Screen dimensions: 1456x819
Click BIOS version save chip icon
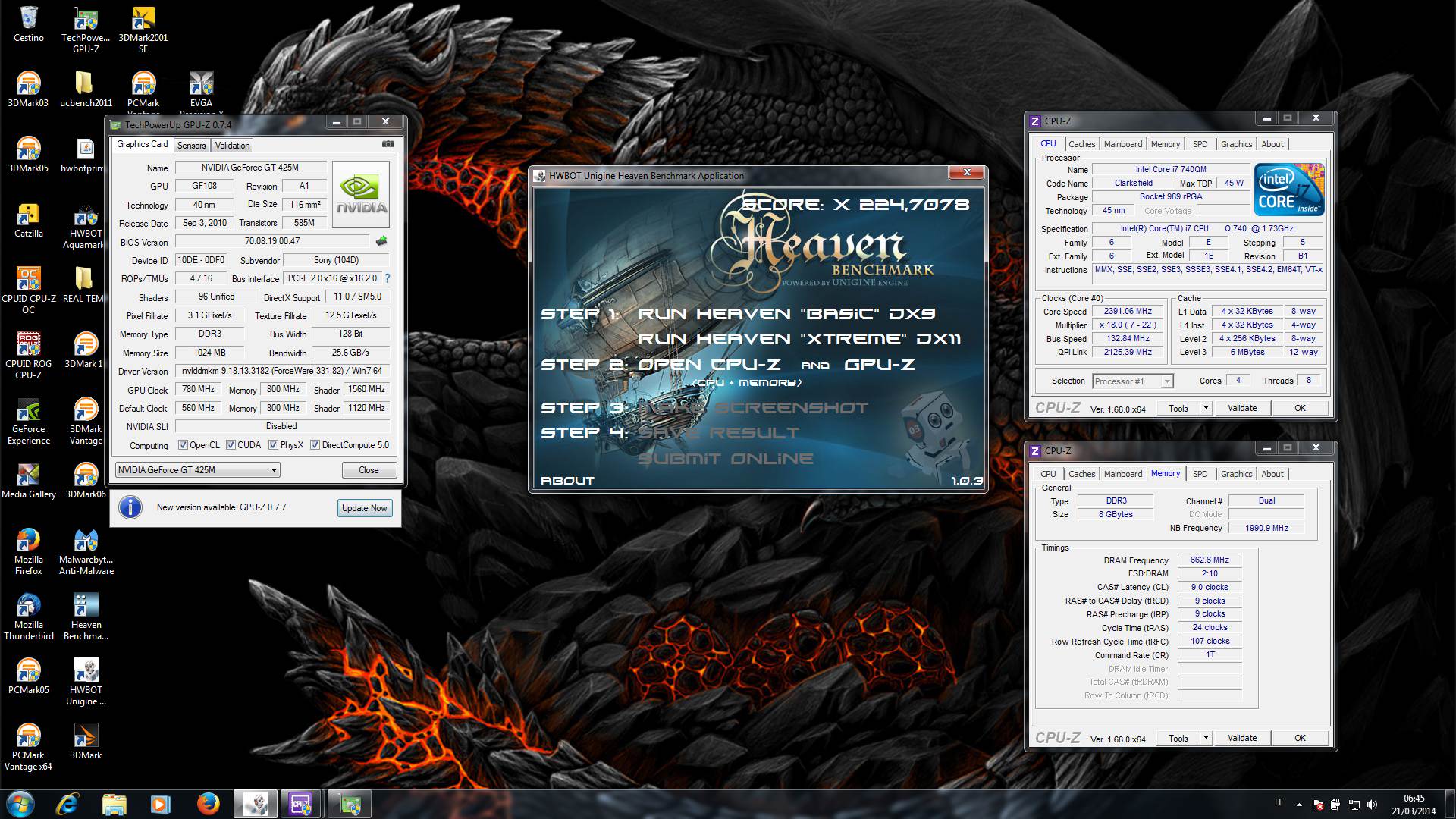pyautogui.click(x=381, y=241)
